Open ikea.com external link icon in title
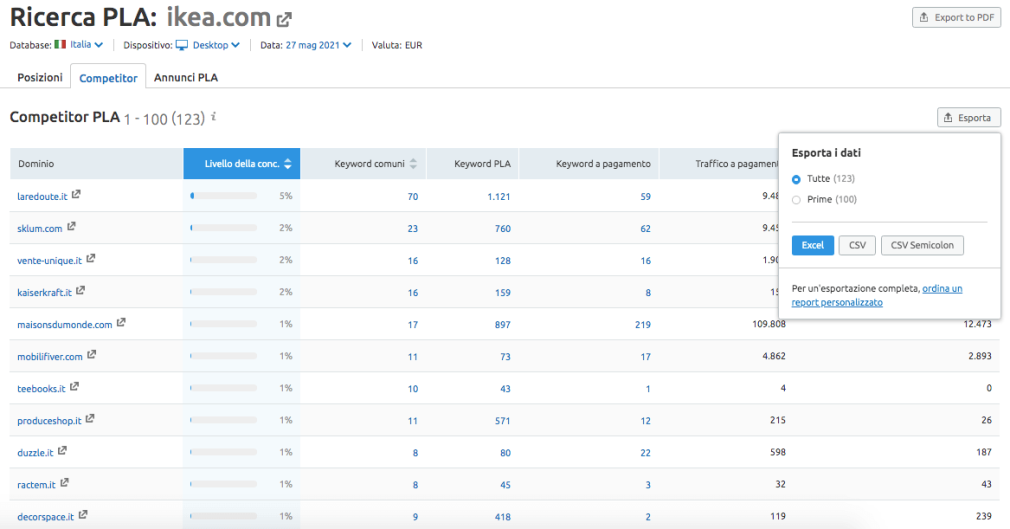 click(285, 19)
